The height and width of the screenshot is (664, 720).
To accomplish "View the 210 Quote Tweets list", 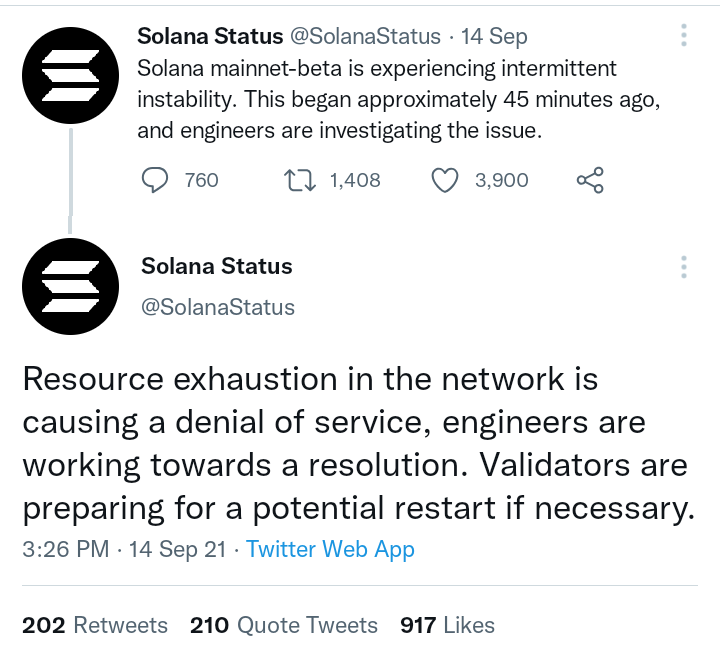I will 284,625.
